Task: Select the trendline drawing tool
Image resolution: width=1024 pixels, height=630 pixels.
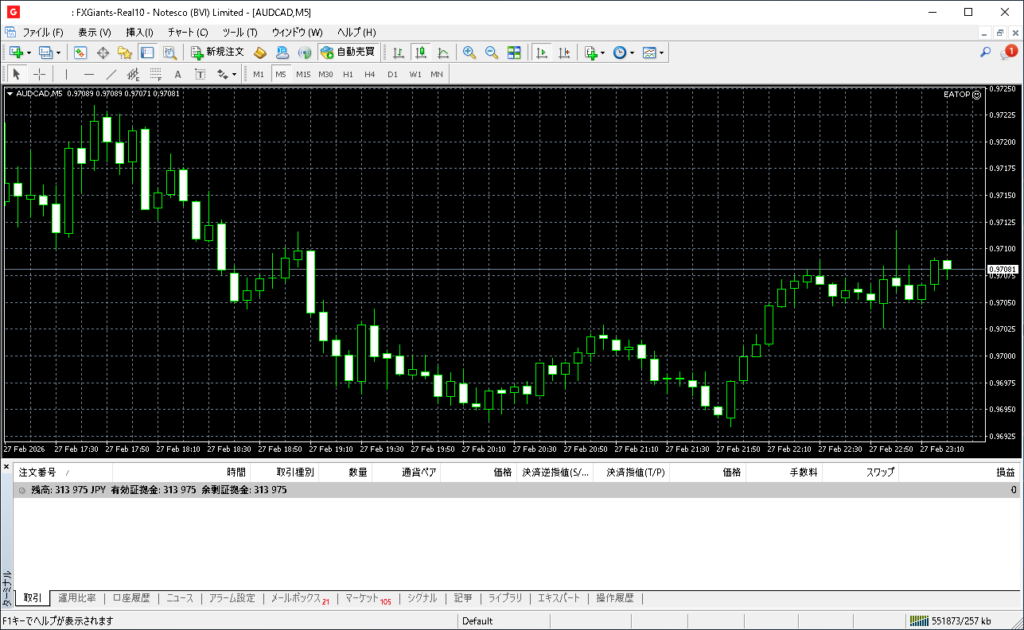Action: tap(111, 74)
